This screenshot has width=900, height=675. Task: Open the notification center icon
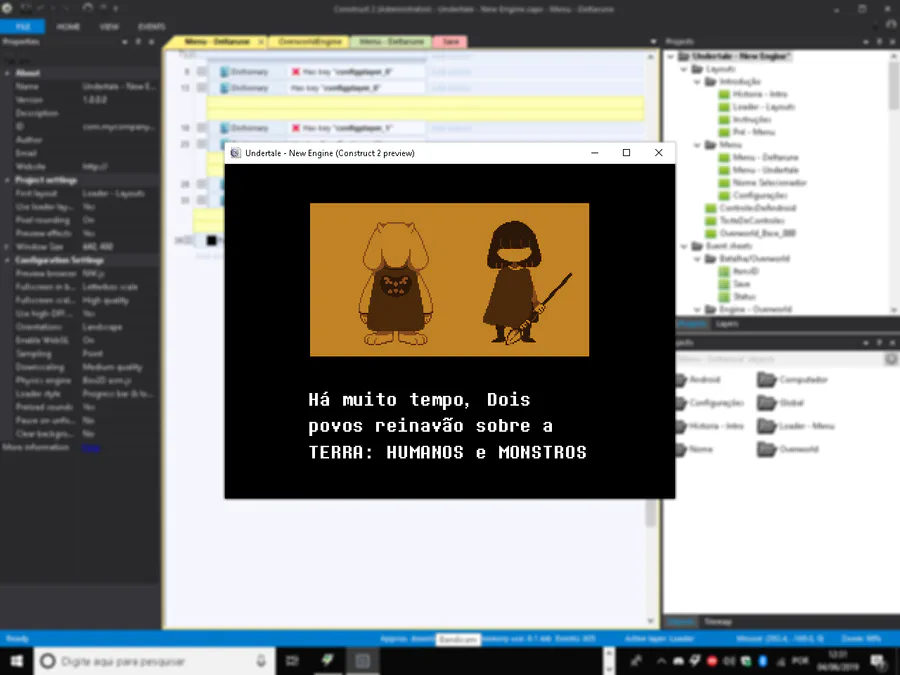coord(878,661)
